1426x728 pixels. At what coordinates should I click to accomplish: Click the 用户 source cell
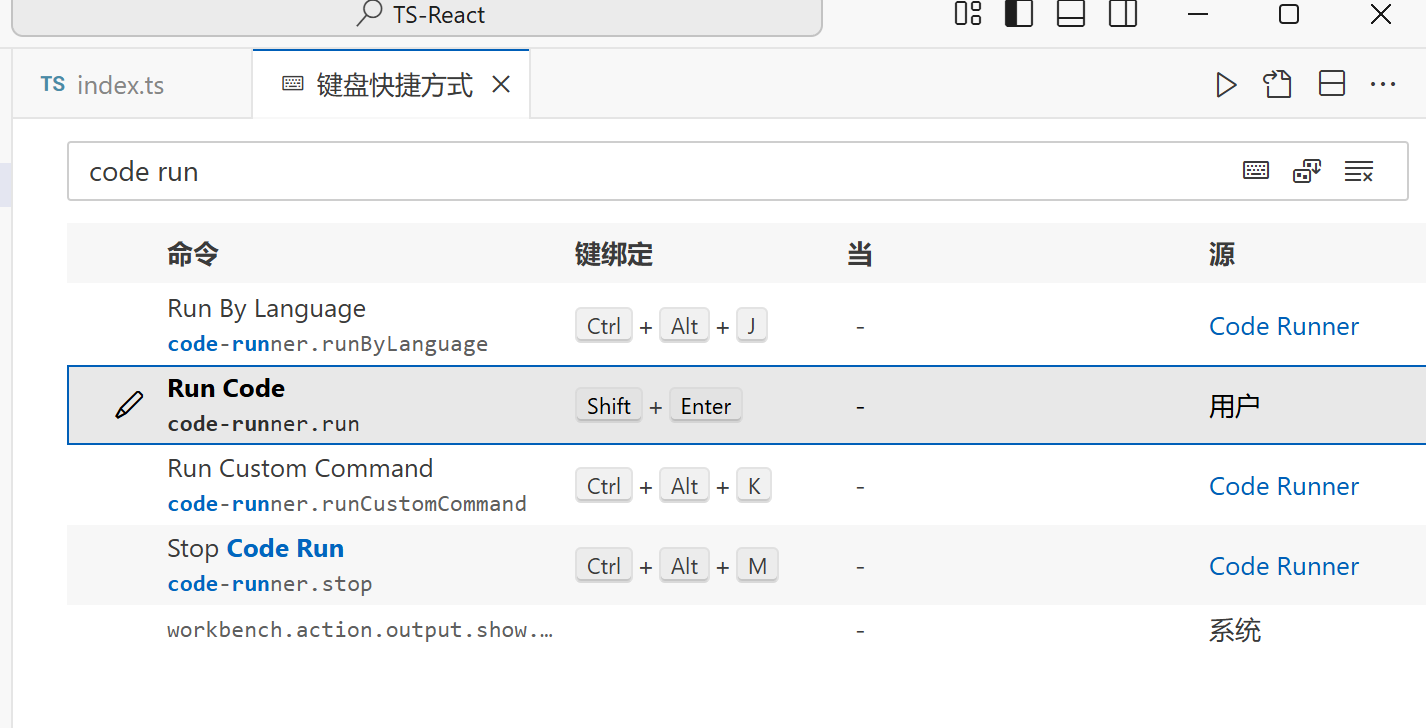coord(1234,406)
